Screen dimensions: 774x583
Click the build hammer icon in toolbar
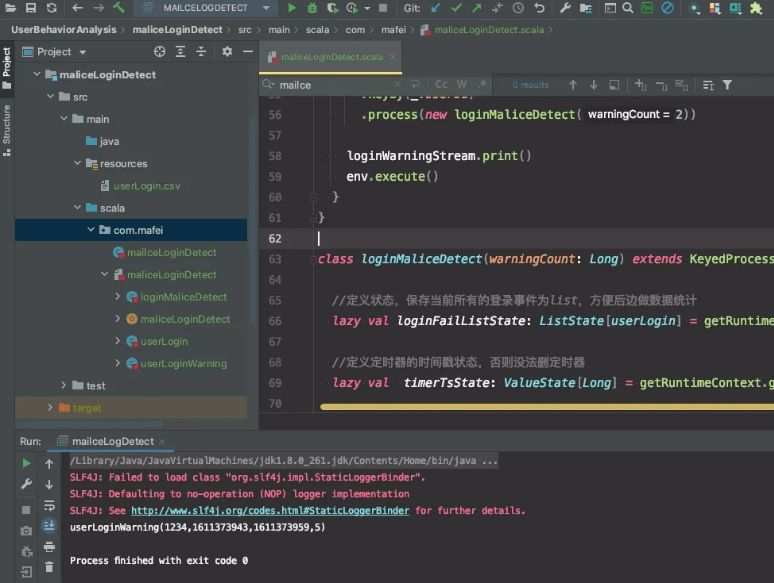coord(119,8)
